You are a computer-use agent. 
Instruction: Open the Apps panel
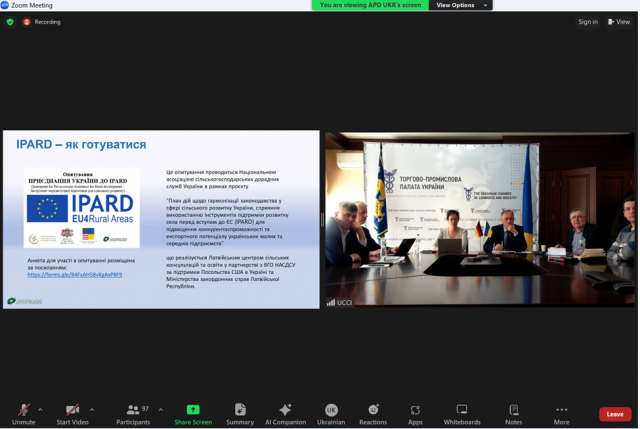[415, 414]
